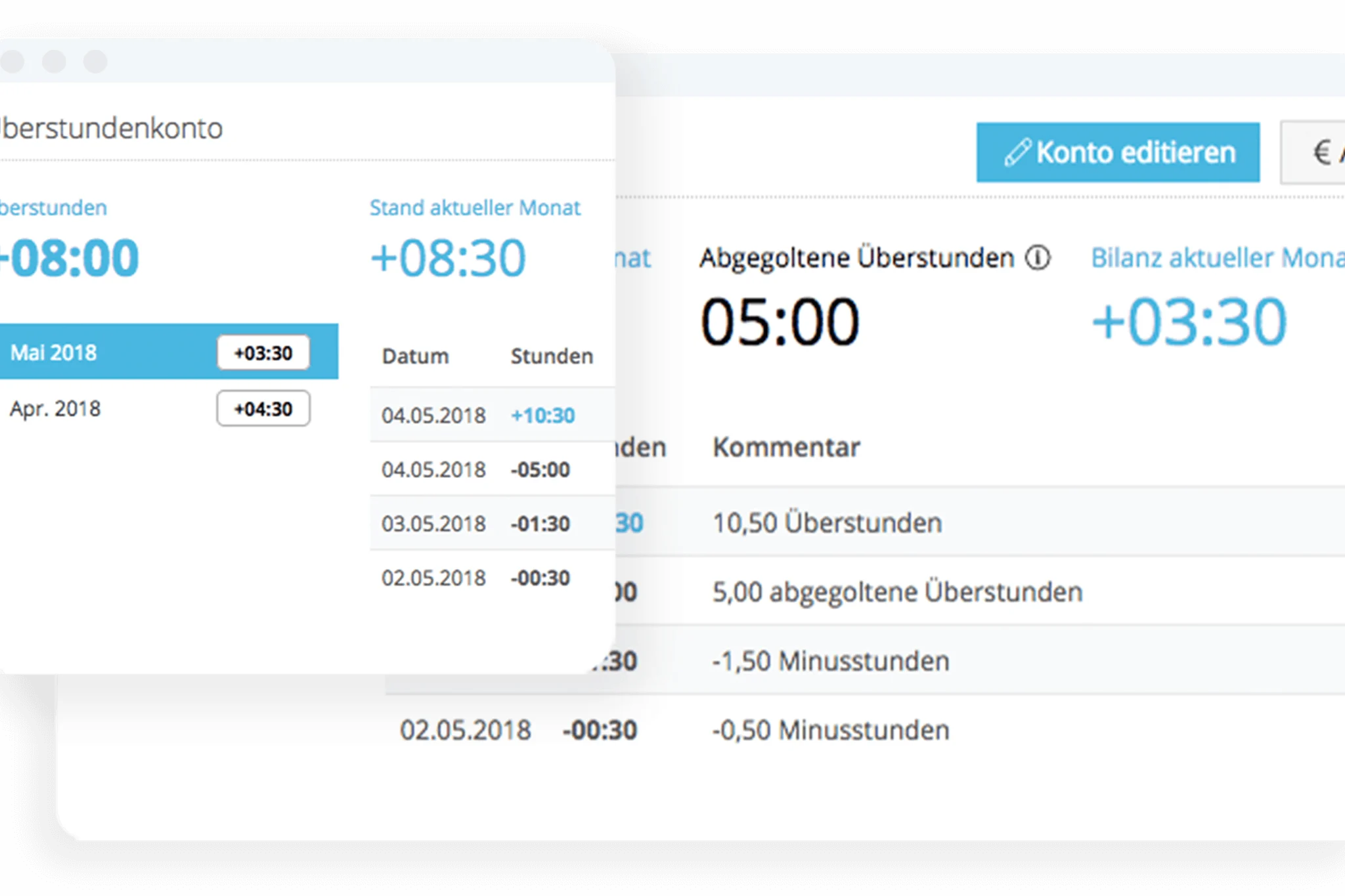Select front window 02.05.2018 row with -00:30
The image size is (1345, 896).
coord(493,578)
